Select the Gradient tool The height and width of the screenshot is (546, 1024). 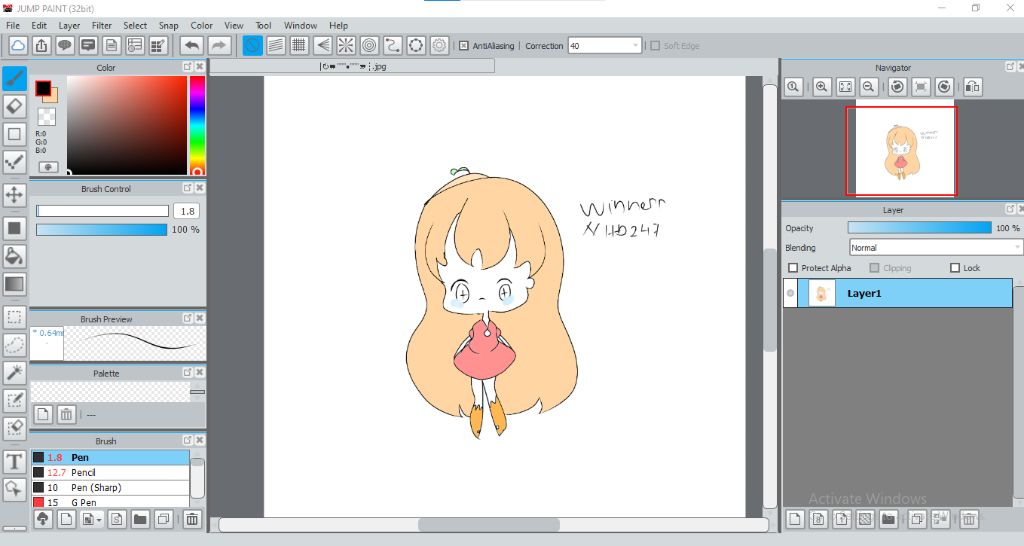point(14,284)
